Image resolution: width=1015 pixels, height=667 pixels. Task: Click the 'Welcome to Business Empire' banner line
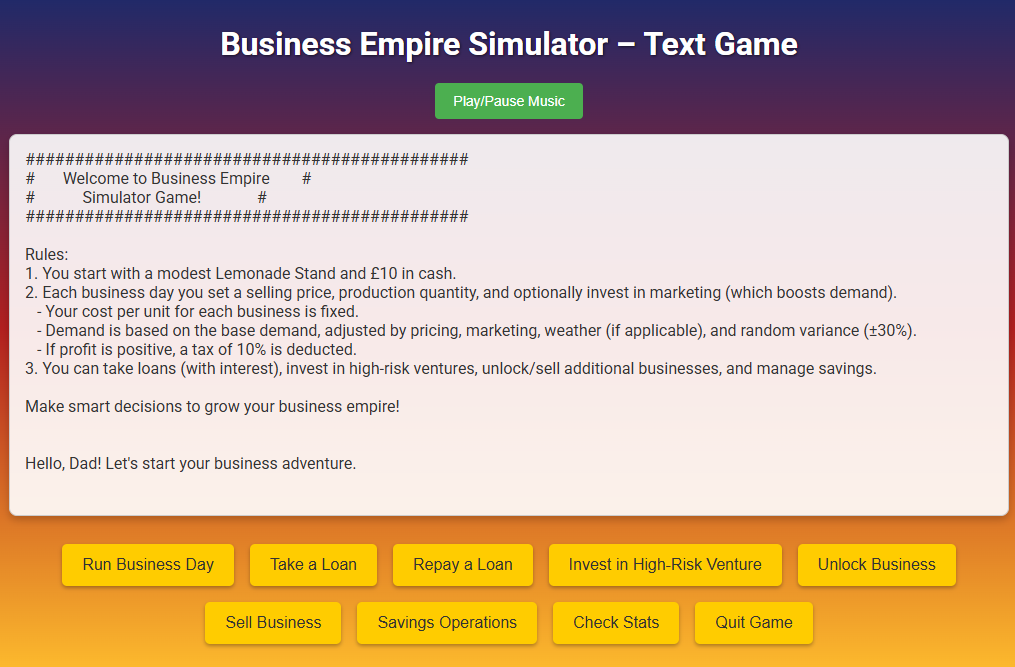point(168,179)
